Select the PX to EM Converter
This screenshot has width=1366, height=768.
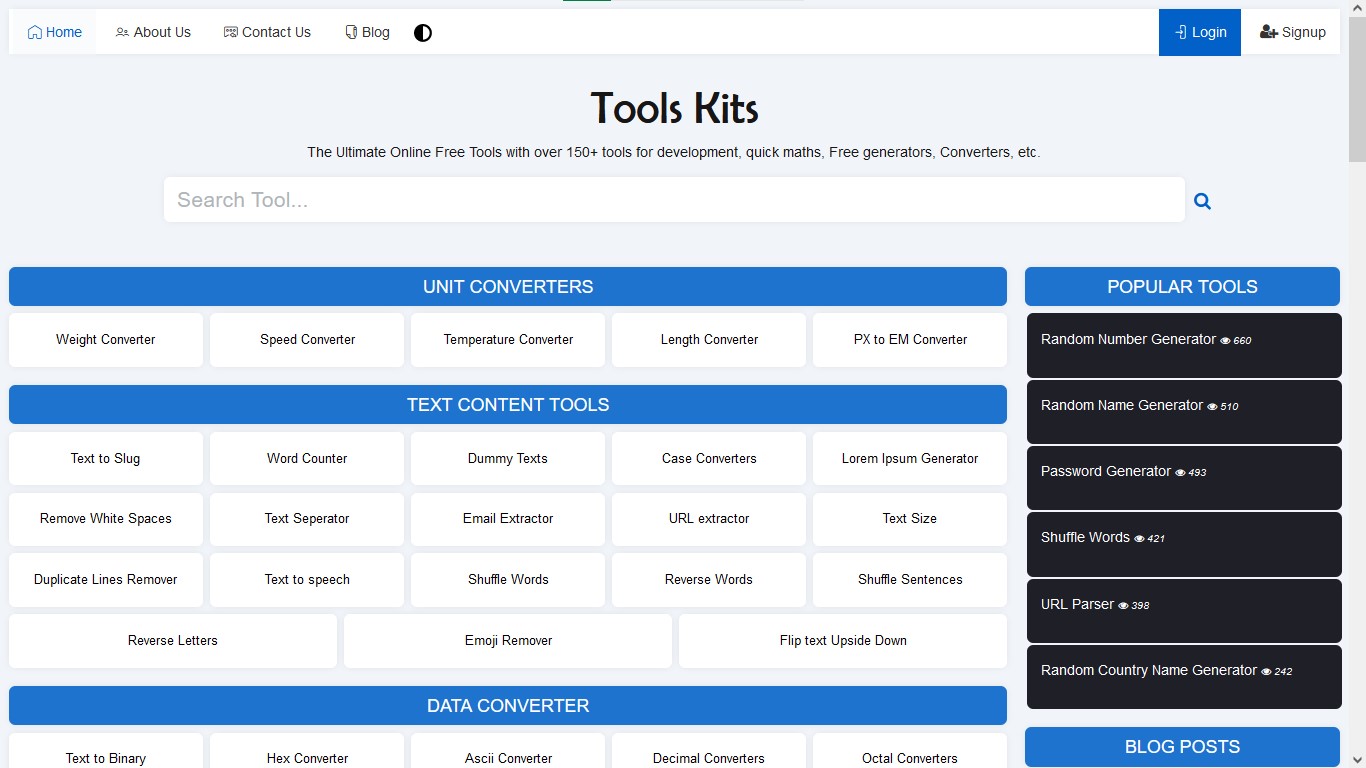910,340
